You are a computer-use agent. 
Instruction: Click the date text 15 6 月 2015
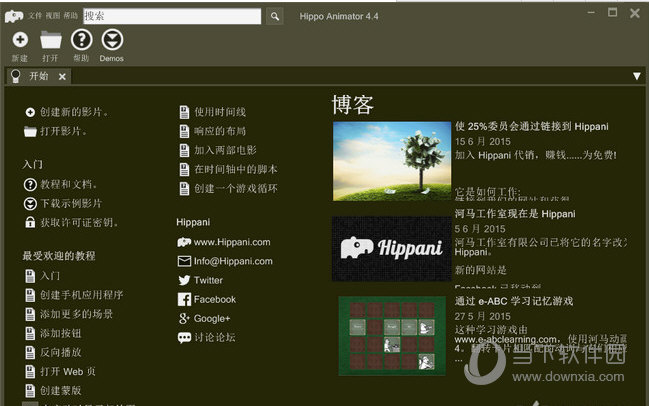[483, 142]
